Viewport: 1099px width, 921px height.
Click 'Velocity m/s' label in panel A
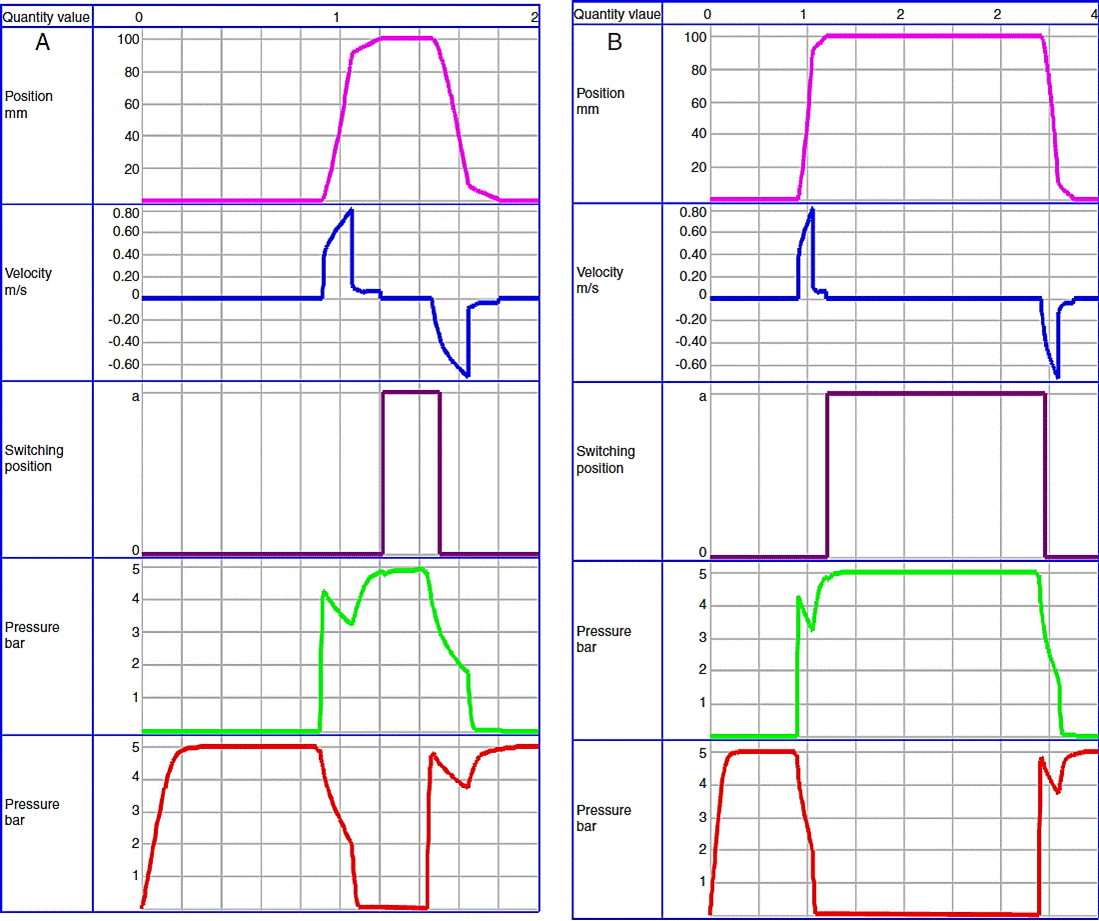tap(28, 281)
